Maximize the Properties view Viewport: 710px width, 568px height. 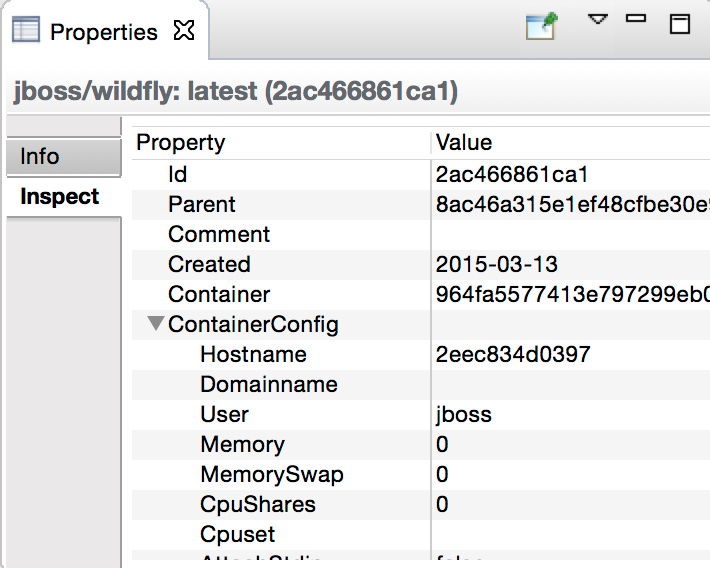(680, 24)
